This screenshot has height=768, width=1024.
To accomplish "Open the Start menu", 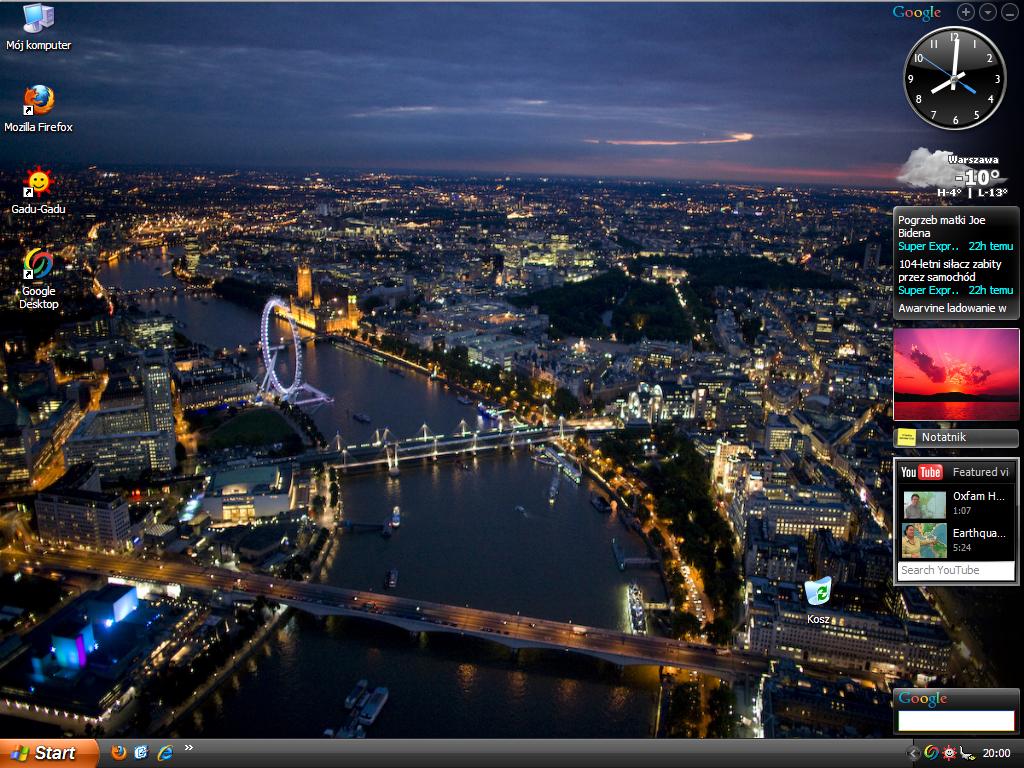I will [49, 753].
